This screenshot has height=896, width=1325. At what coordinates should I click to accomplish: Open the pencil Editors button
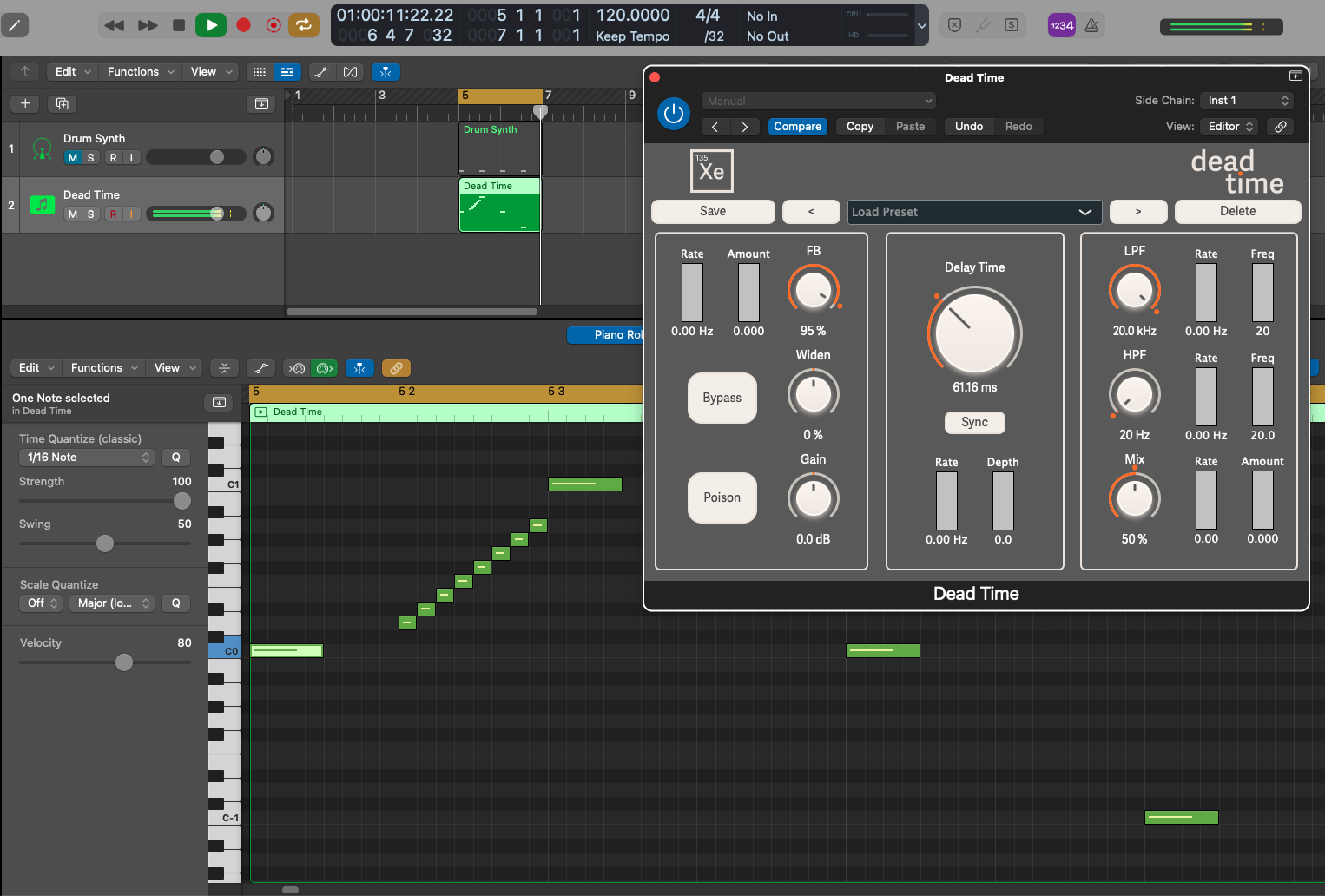tap(14, 25)
